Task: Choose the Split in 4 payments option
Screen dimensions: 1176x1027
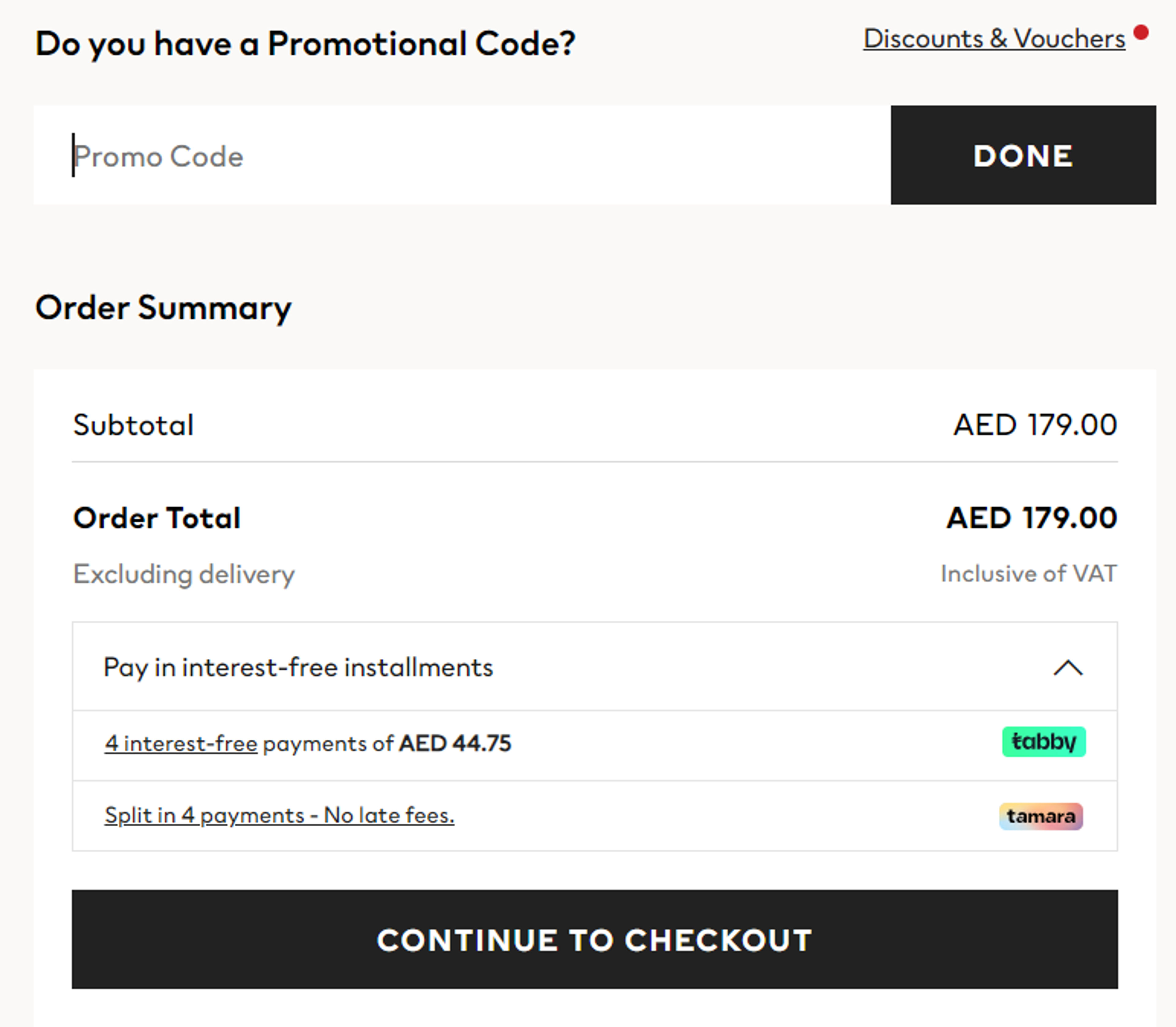Action: pos(279,816)
